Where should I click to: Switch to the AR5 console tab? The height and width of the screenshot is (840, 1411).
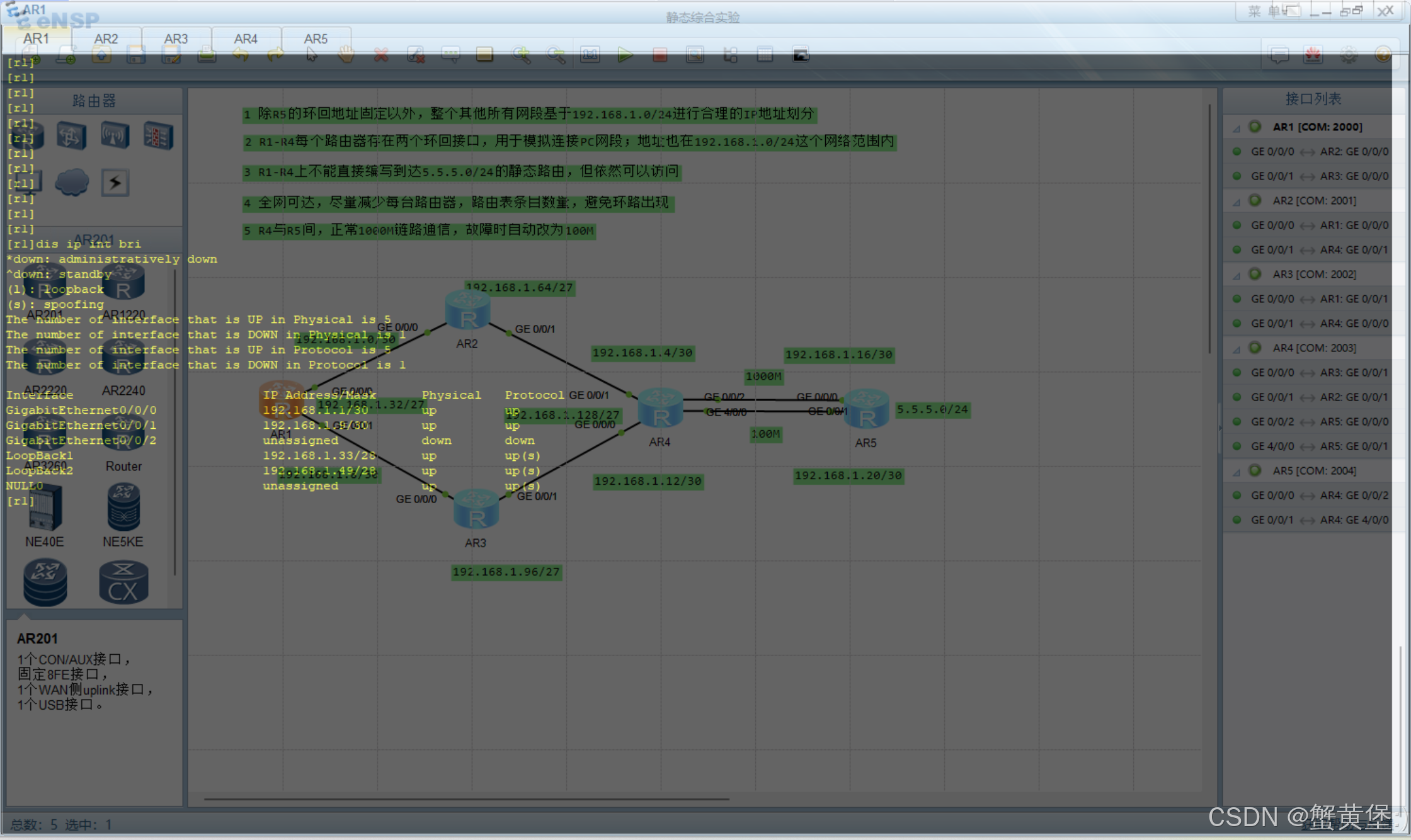pos(316,39)
